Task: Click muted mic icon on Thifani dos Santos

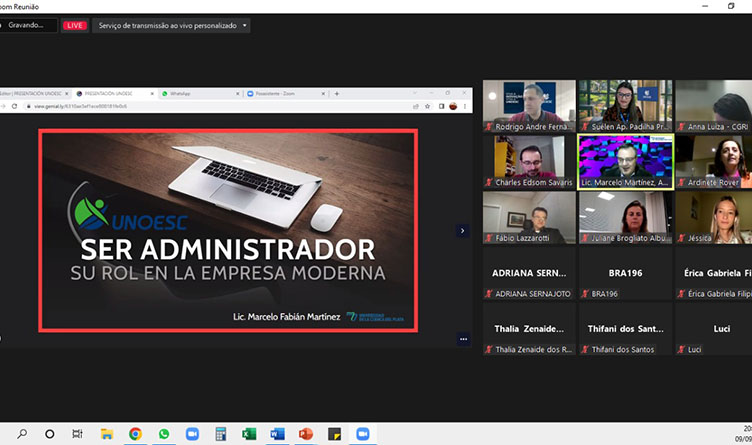Action: (x=585, y=348)
